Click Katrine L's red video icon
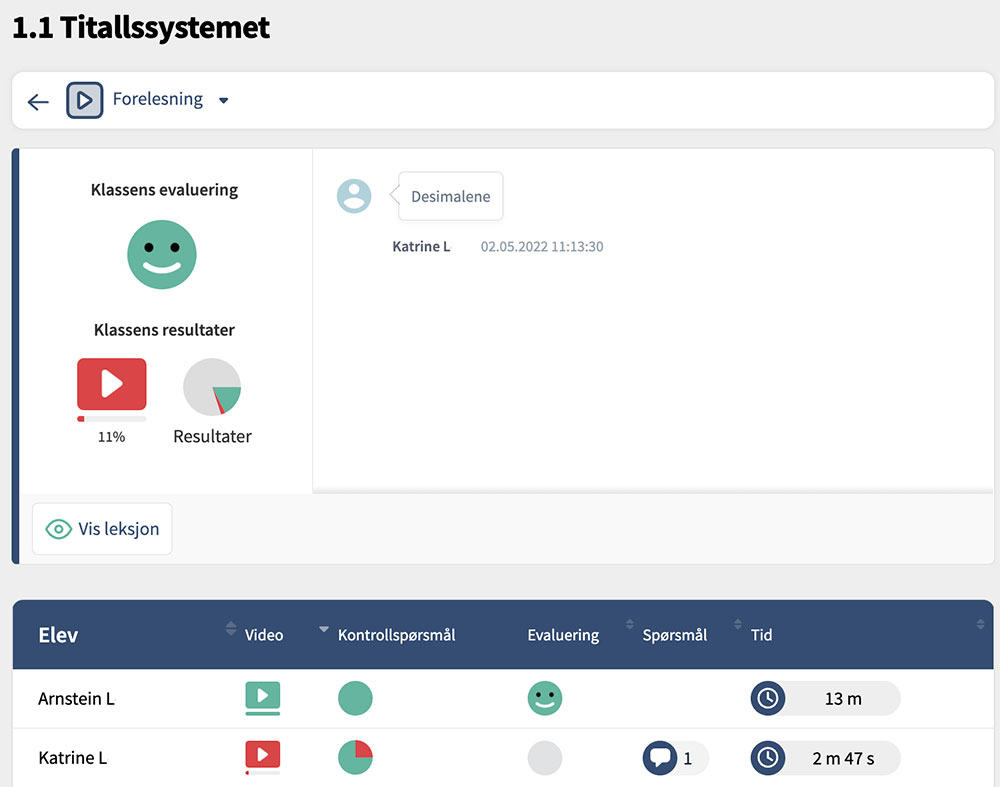 click(263, 757)
